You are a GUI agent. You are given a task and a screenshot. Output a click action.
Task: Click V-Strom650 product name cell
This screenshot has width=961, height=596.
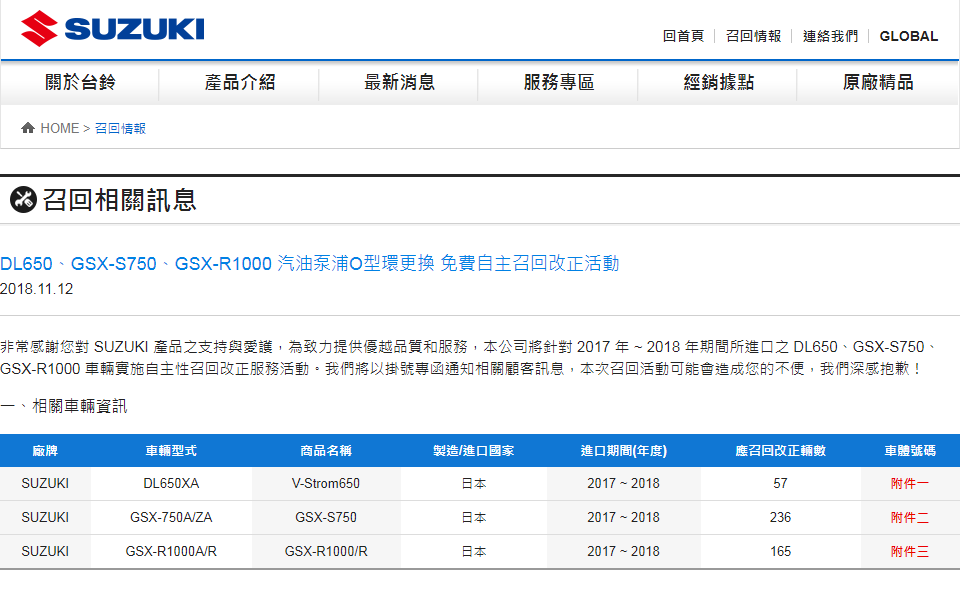pyautogui.click(x=326, y=484)
